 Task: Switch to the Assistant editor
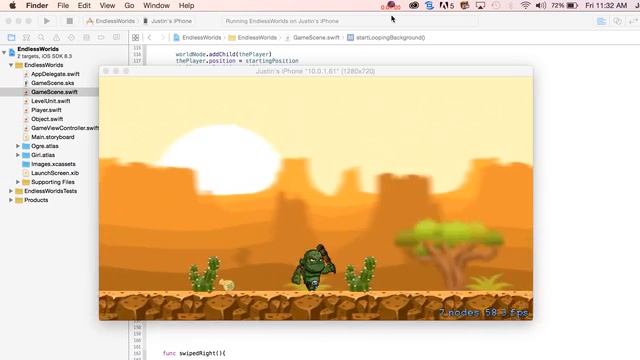click(617, 21)
